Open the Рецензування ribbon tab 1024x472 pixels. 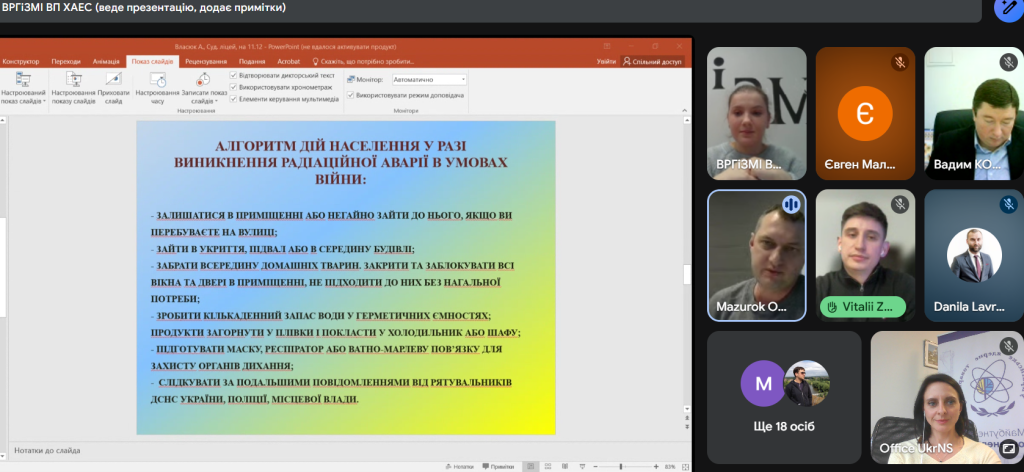205,61
